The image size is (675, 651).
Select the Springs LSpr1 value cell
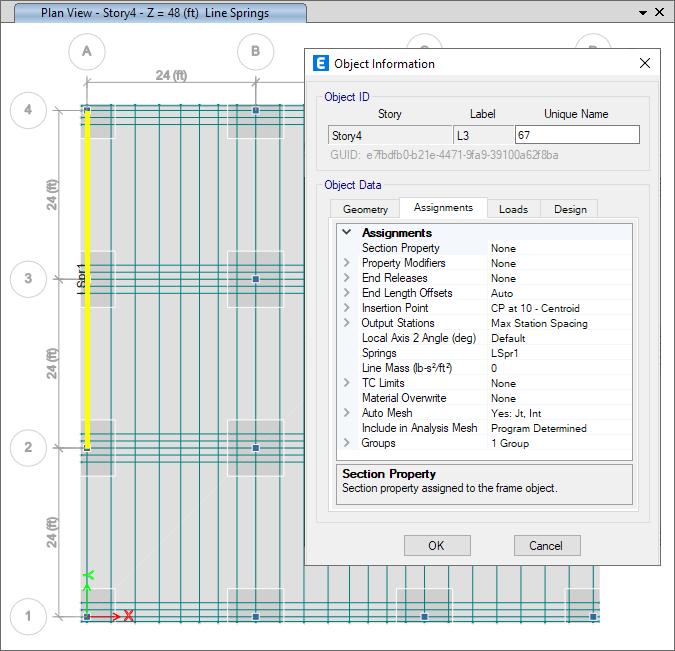pos(559,353)
